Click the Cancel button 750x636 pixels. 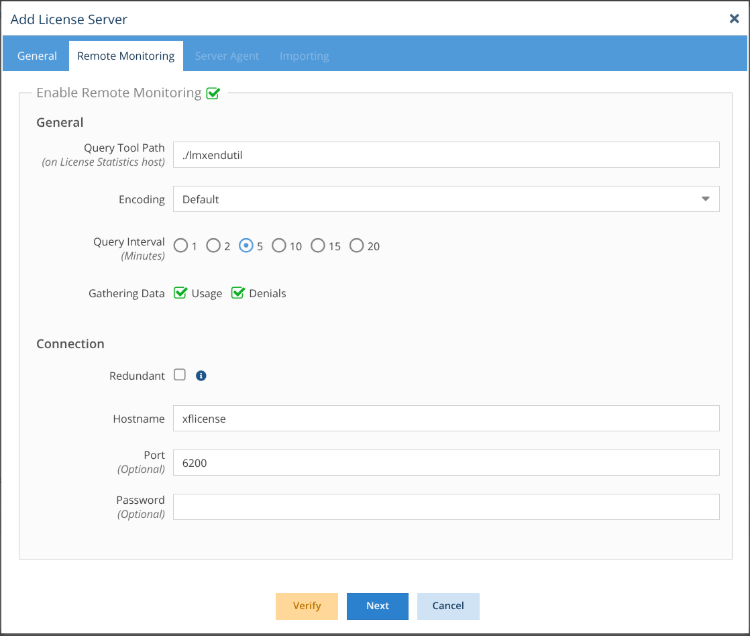[448, 606]
